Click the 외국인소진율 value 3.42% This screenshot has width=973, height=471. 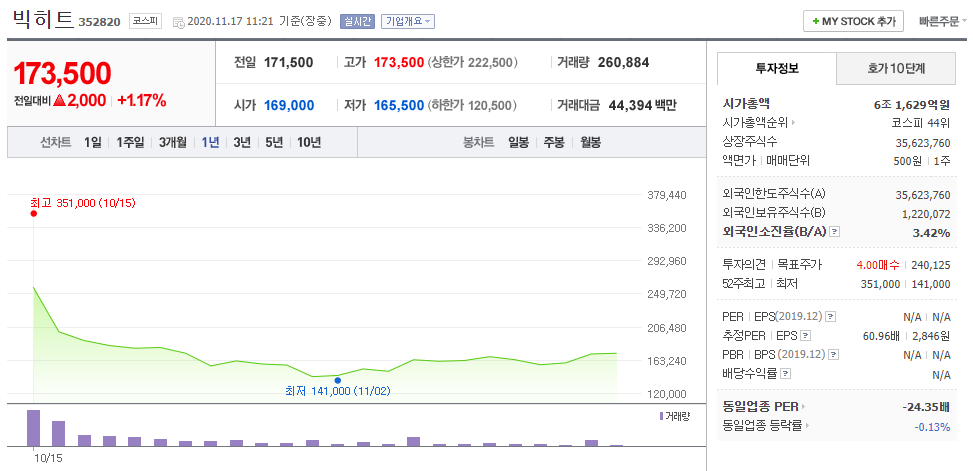tap(933, 233)
